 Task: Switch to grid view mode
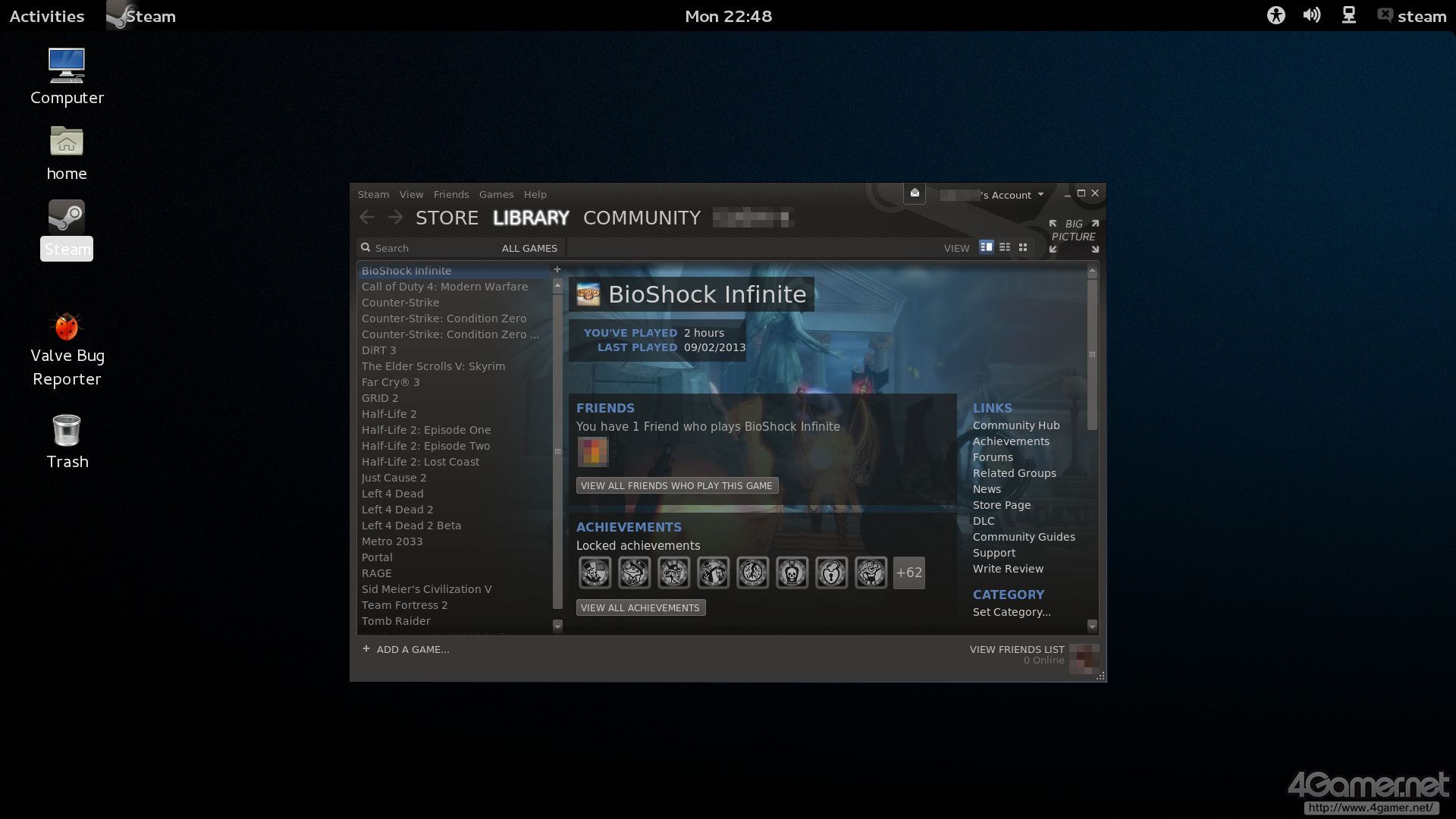point(1023,247)
